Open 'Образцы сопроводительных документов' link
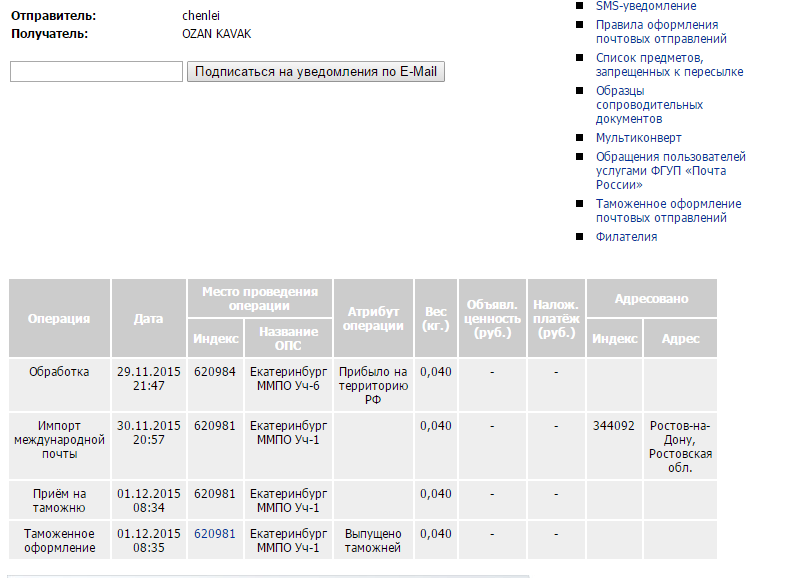Viewport: 790px width, 578px height. coord(649,105)
